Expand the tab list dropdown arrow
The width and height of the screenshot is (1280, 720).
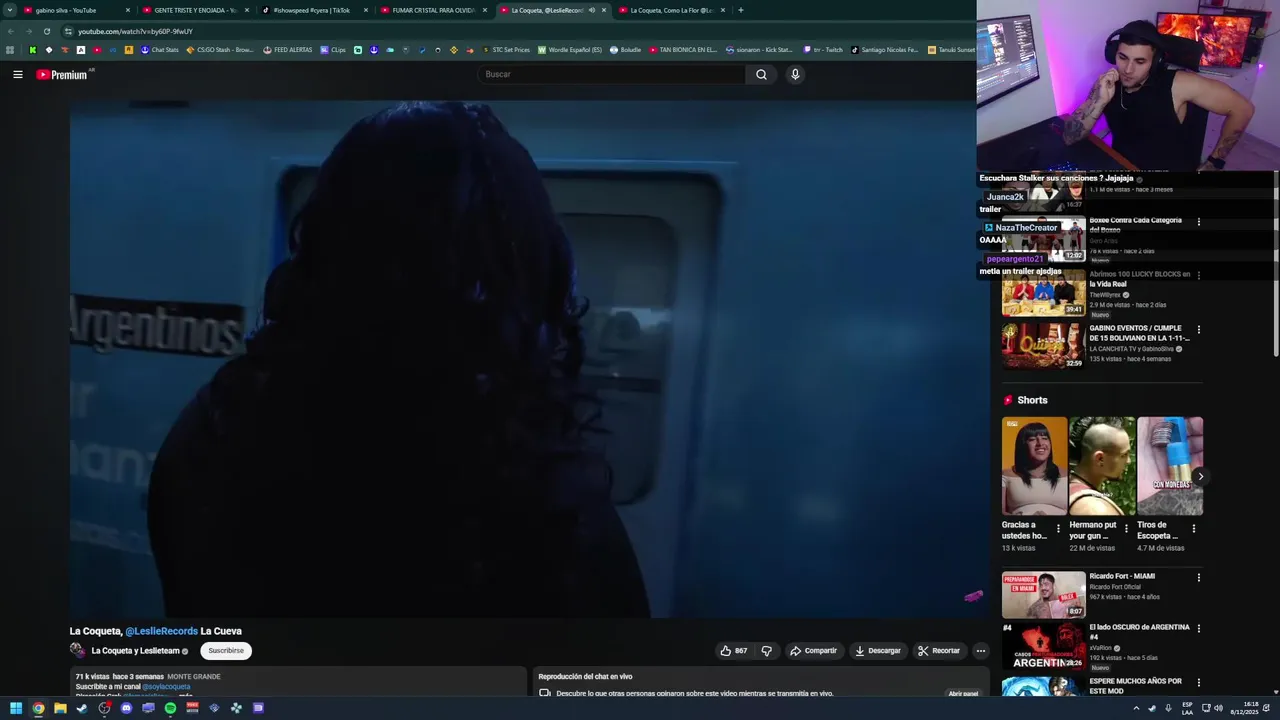pos(10,10)
